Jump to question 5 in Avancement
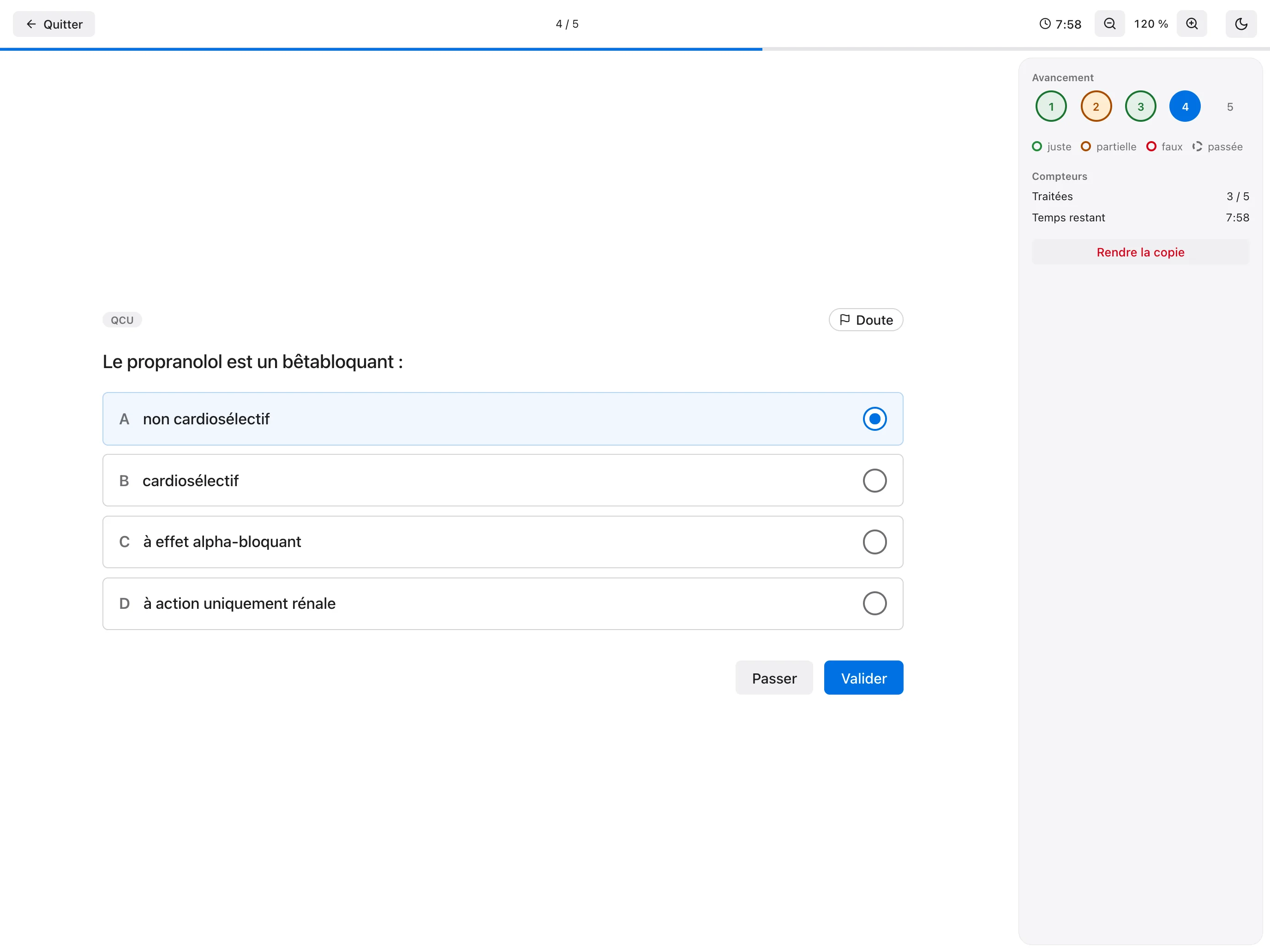The width and height of the screenshot is (1270, 952). coord(1230,106)
